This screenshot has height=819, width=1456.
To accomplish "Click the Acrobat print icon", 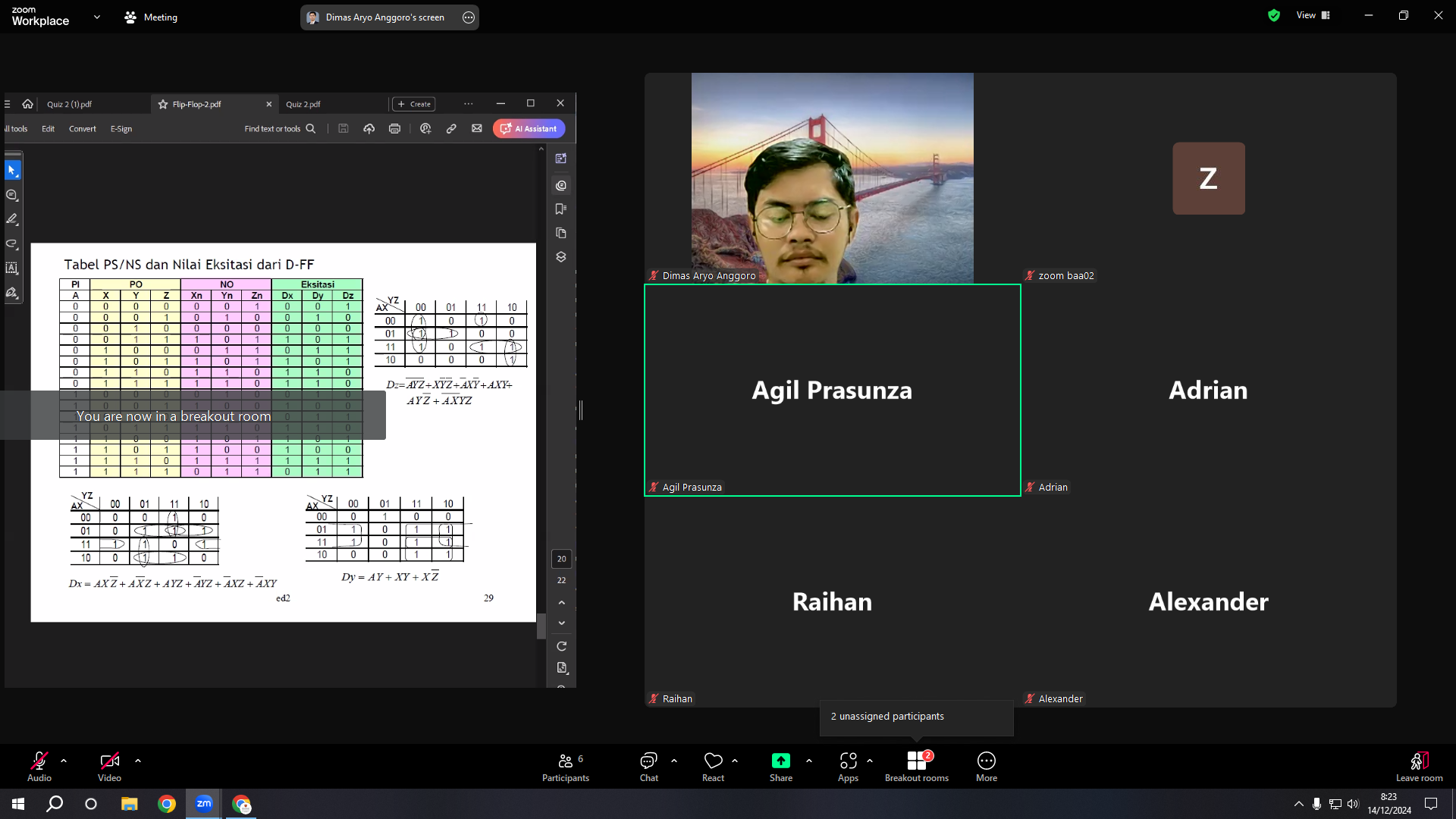I will [394, 129].
